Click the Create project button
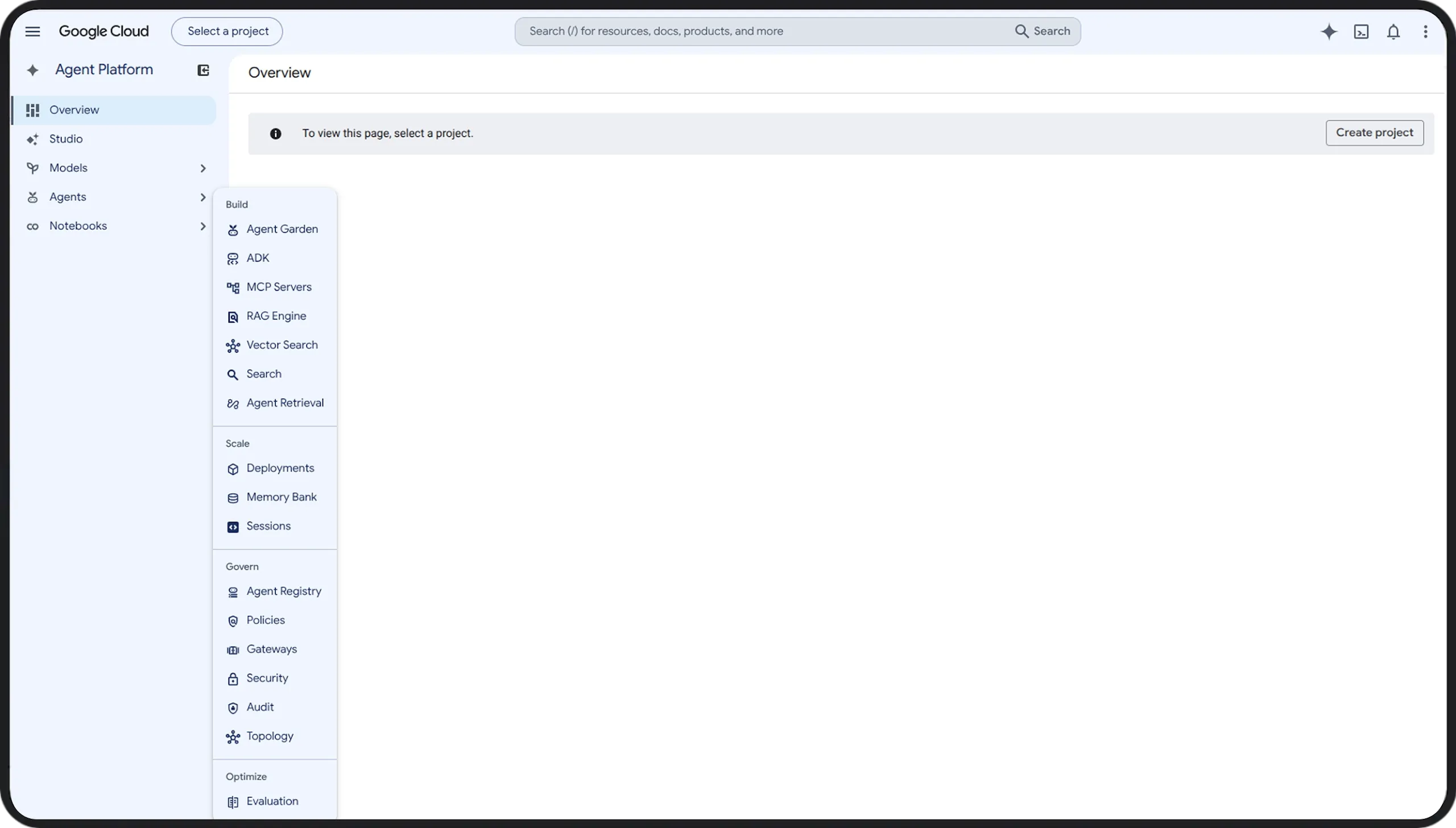The height and width of the screenshot is (828, 1456). 1375,133
